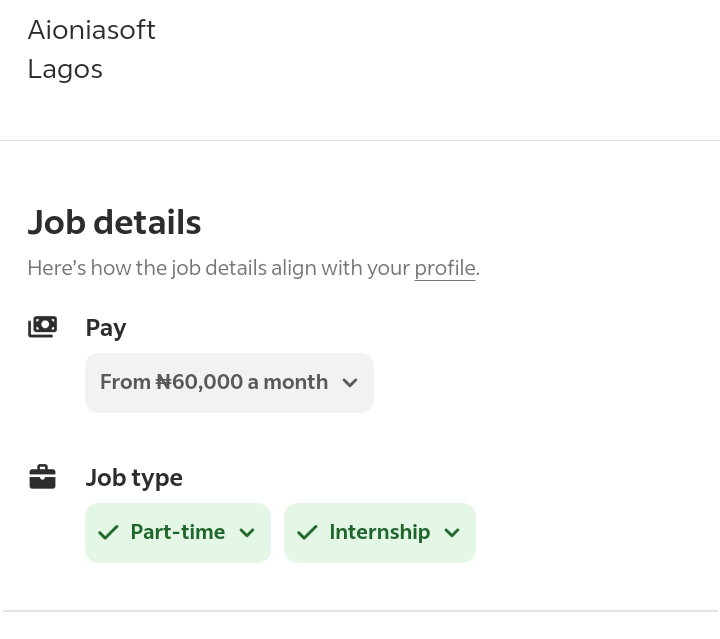720x639 pixels.
Task: Click the job details alignment description text
Action: click(x=253, y=268)
